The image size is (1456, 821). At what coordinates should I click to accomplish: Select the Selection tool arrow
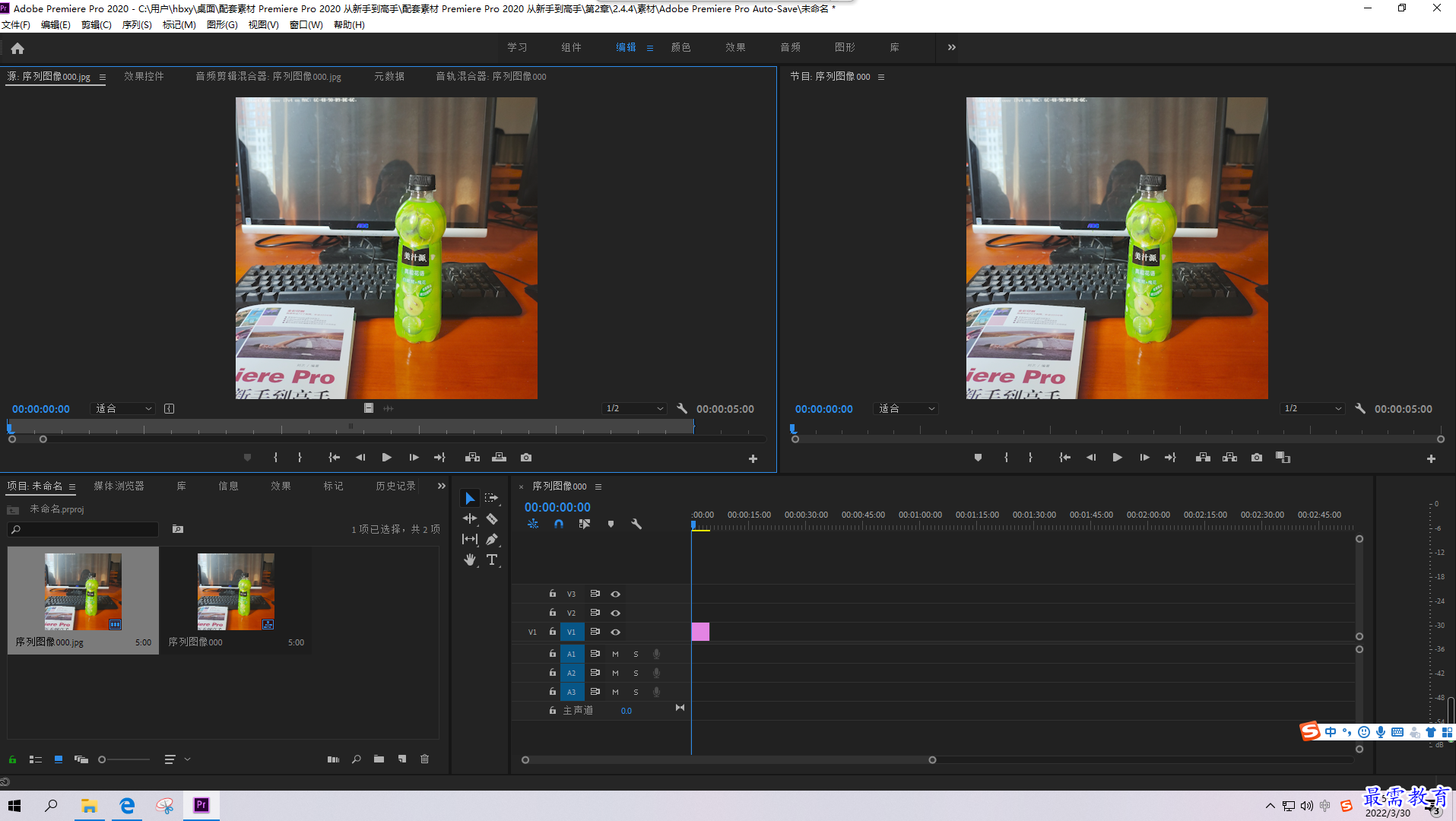[470, 499]
